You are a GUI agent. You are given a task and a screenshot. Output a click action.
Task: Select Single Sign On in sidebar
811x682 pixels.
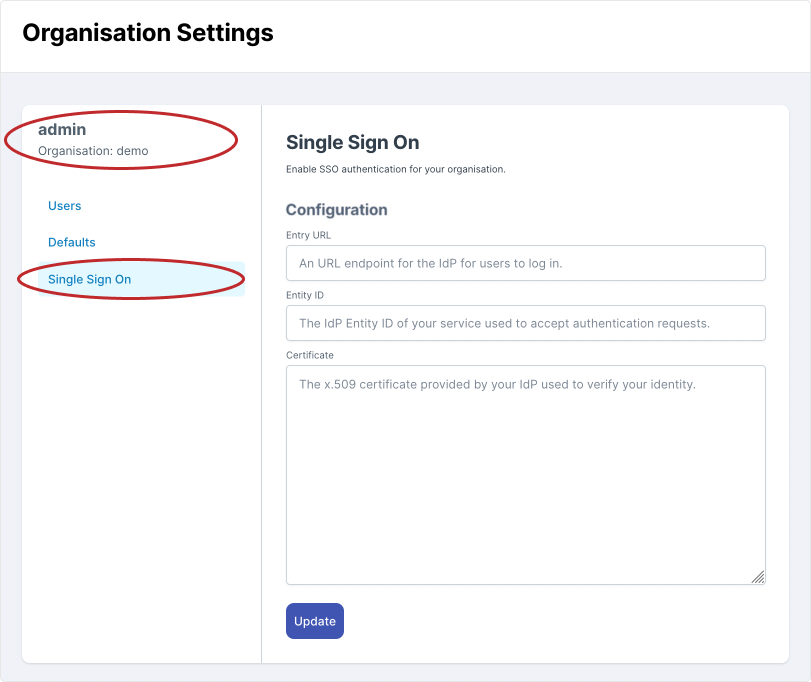tap(90, 279)
